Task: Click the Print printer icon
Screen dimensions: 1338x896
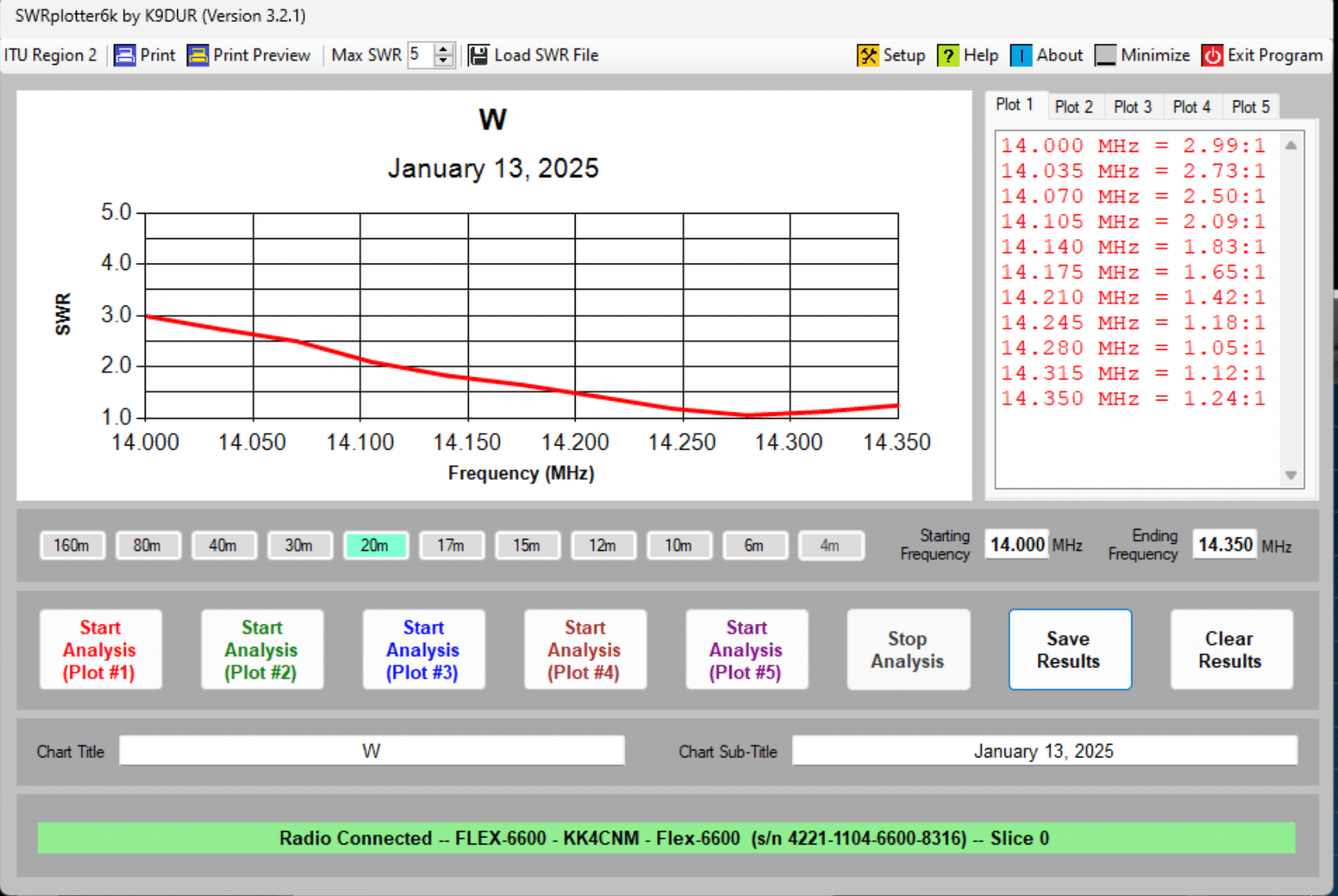Action: [124, 55]
